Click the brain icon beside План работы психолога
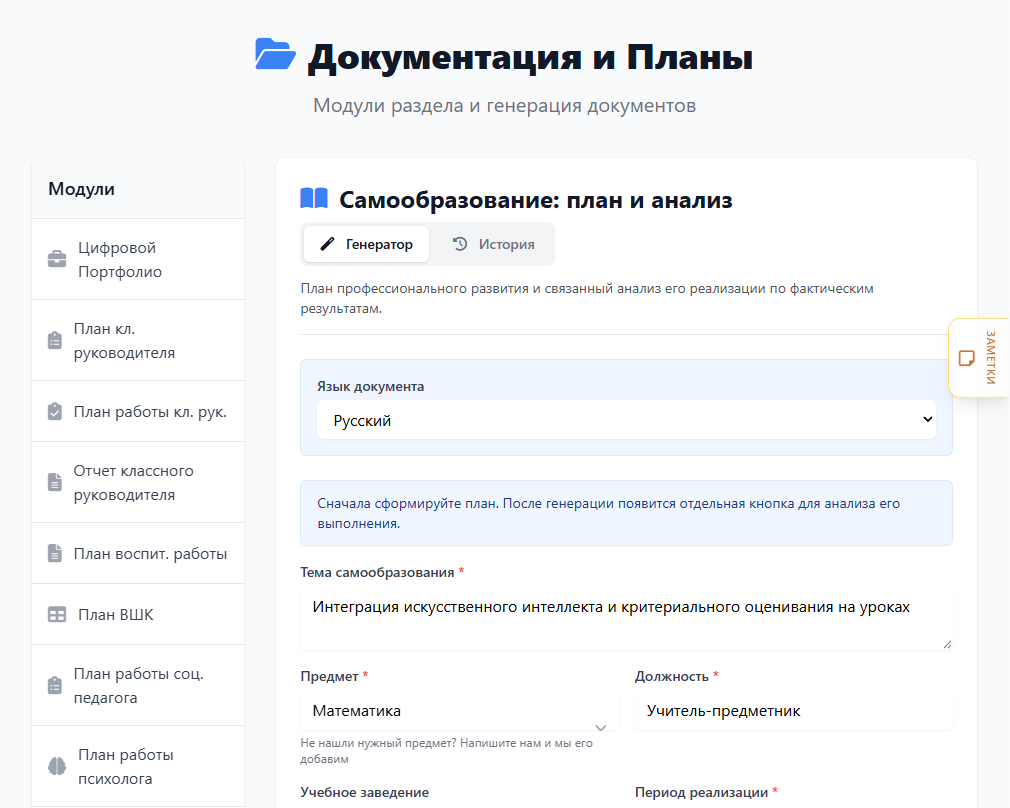1010x808 pixels. tap(57, 766)
